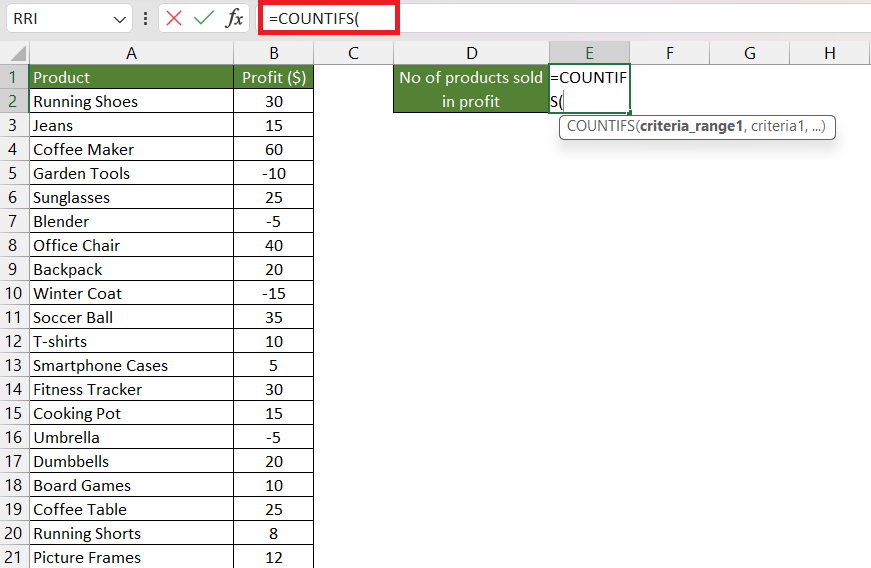The image size is (871, 568).
Task: Confirm the formula with the green checkmark
Action: [x=204, y=18]
